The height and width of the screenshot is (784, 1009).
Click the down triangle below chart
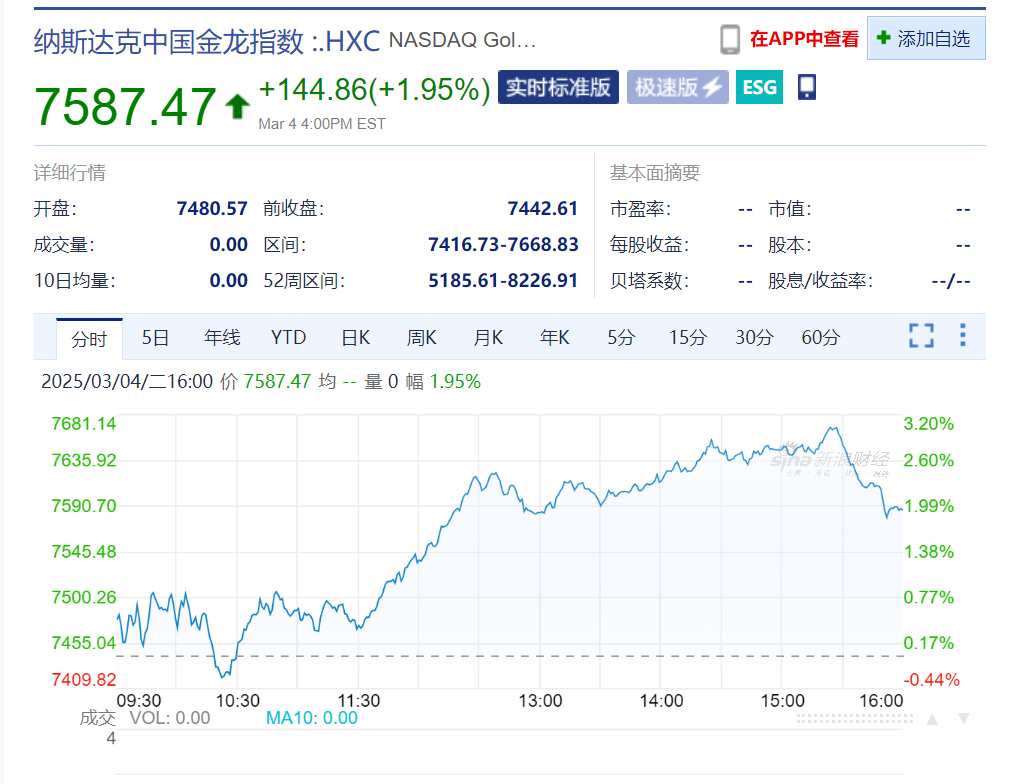(x=963, y=719)
